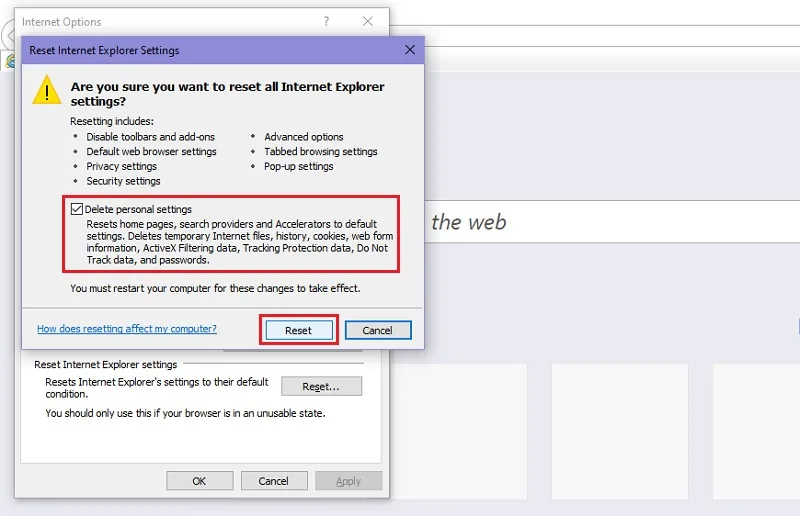The height and width of the screenshot is (516, 800).
Task: Select 'Disable toolbars and add-ons' text
Action: (x=151, y=137)
